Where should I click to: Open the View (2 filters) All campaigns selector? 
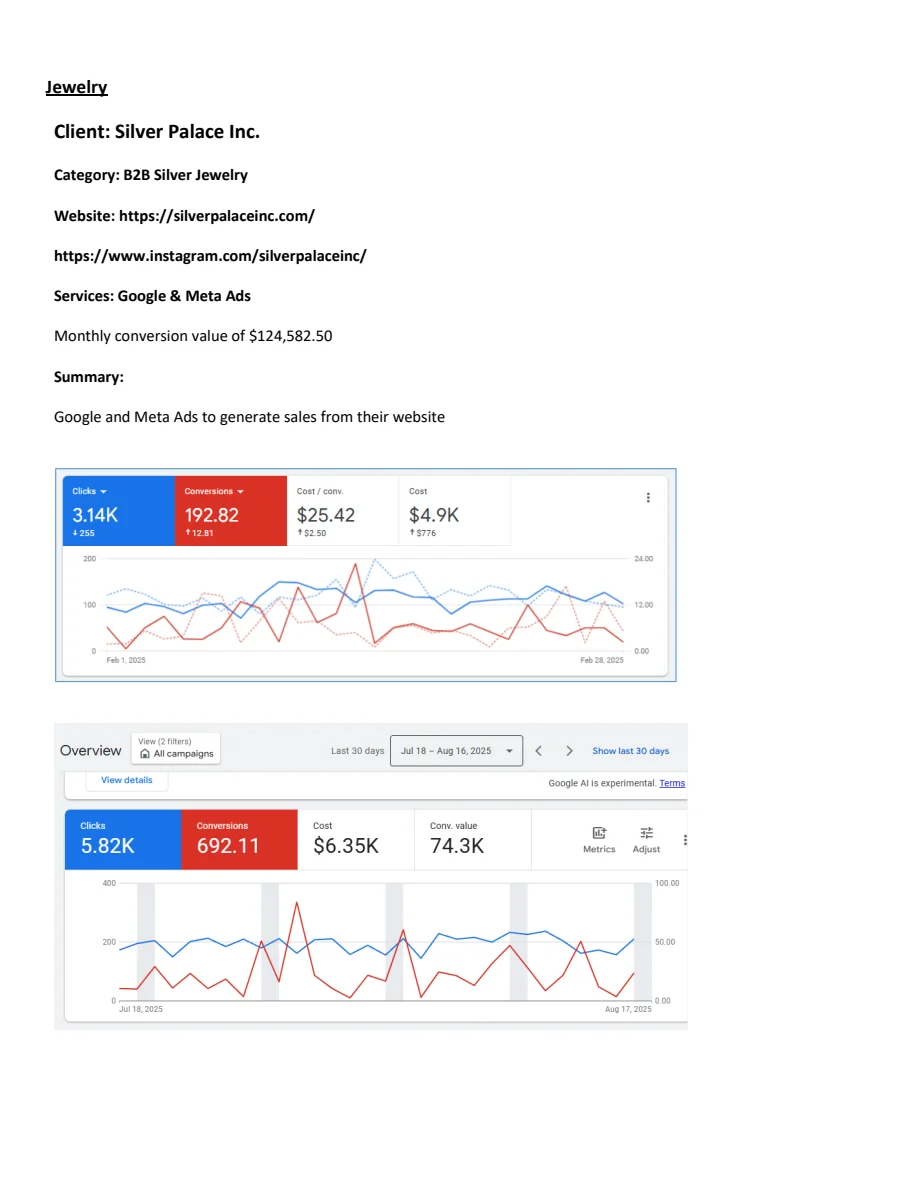[x=176, y=748]
